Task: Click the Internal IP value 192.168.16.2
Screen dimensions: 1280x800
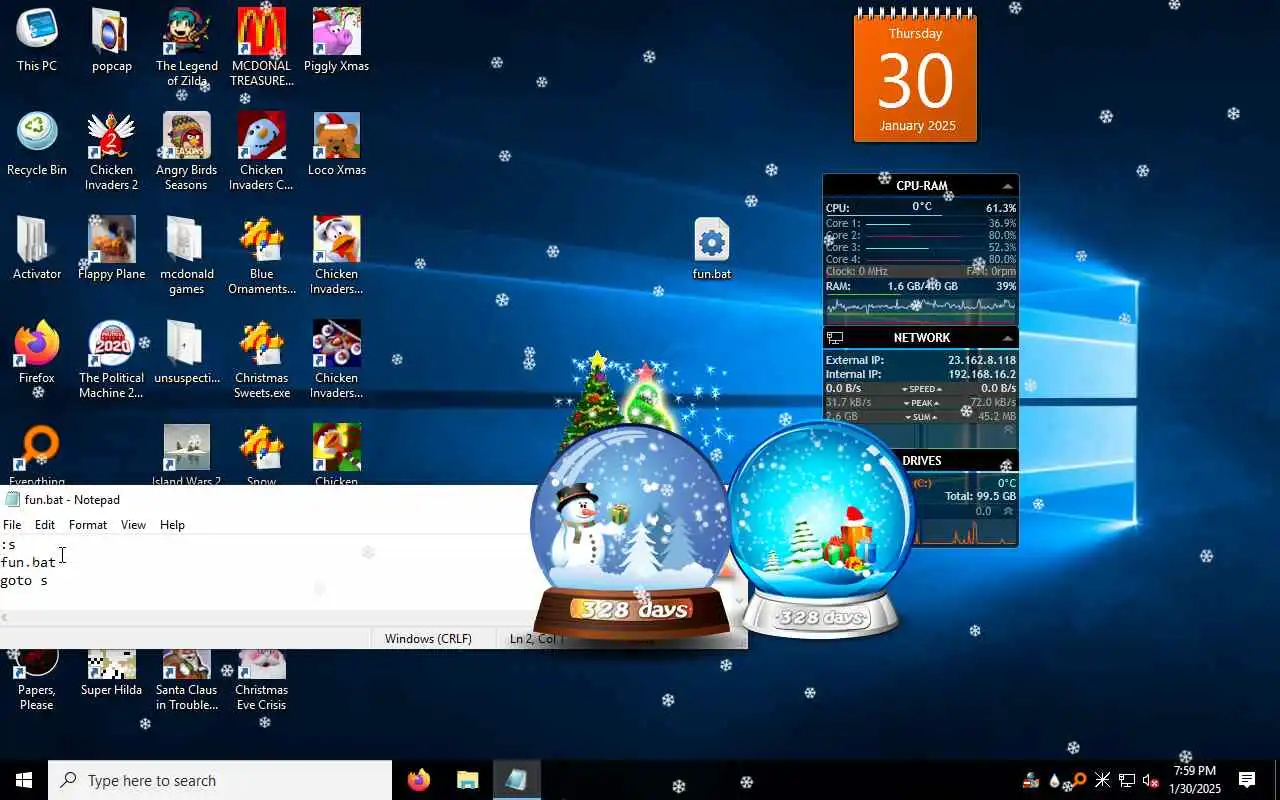Action: (x=981, y=374)
